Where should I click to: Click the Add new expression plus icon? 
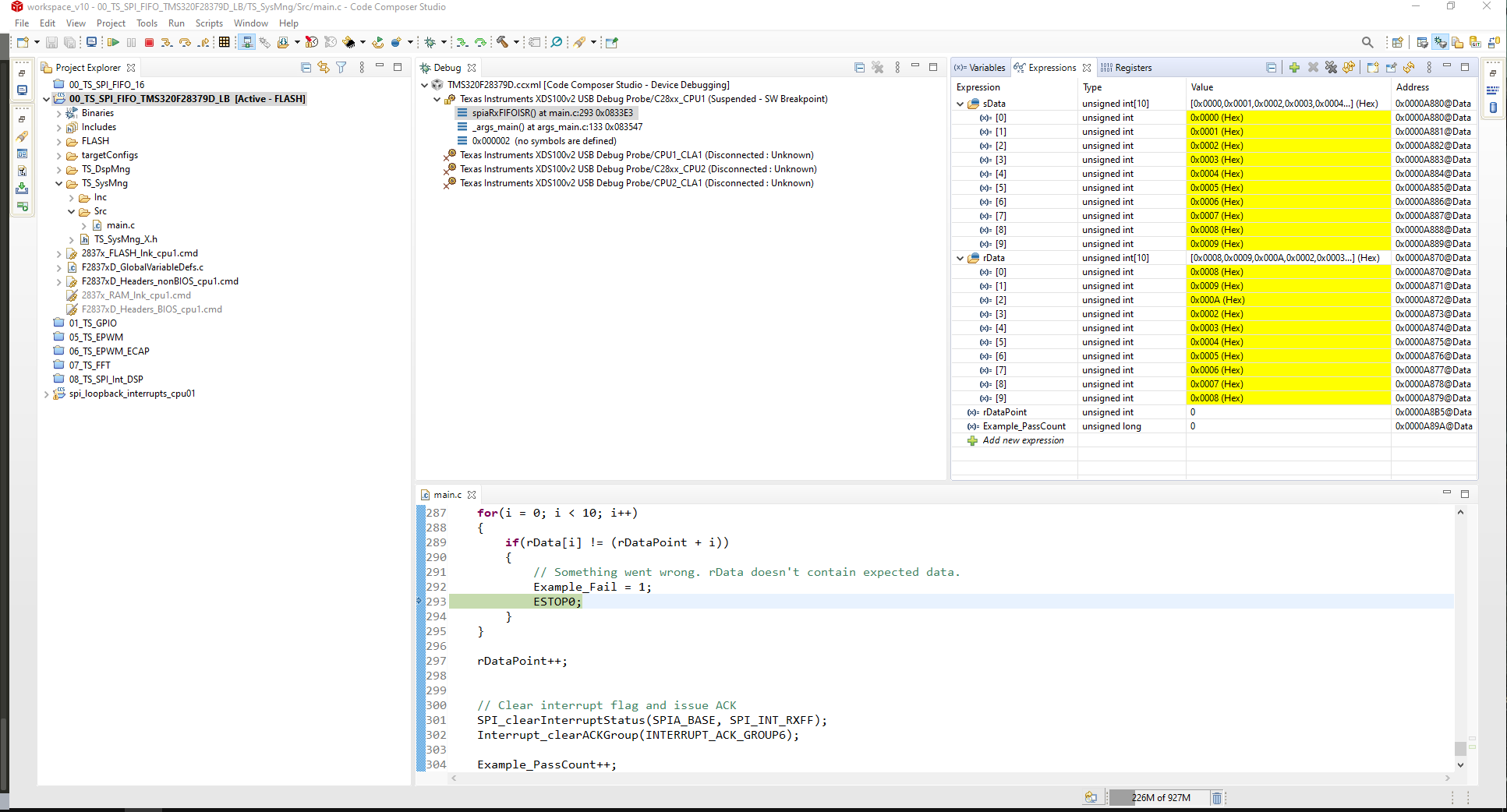[x=1295, y=68]
